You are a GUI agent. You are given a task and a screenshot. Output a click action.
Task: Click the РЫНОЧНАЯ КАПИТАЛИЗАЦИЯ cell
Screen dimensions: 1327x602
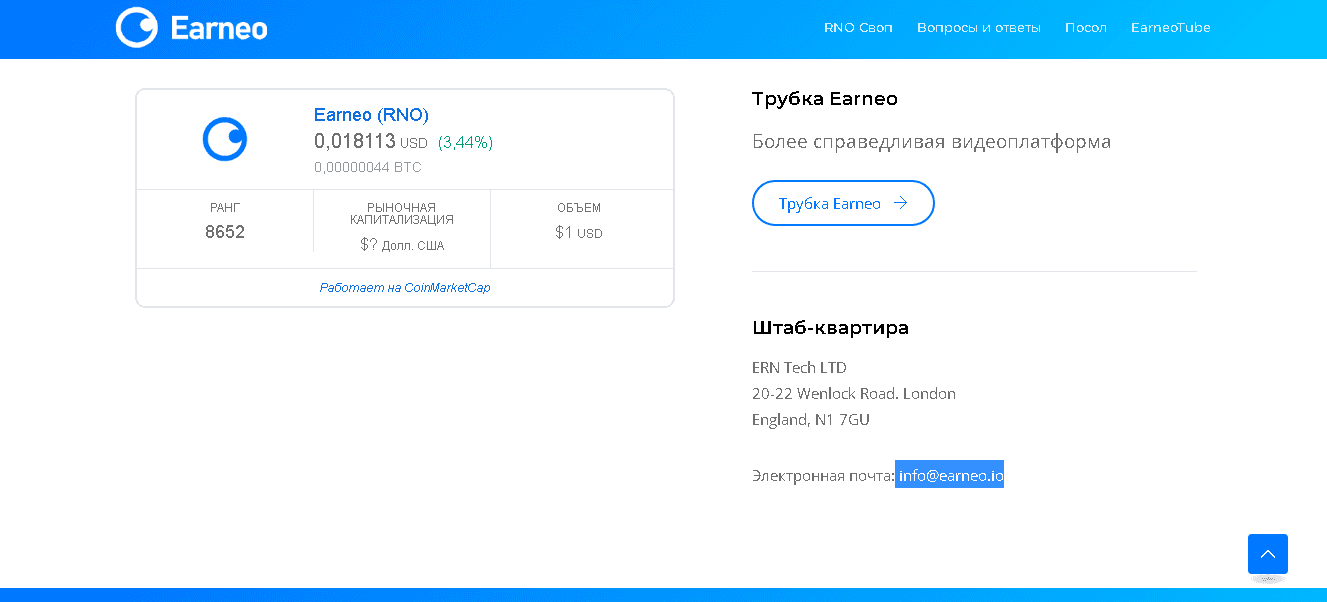(400, 227)
